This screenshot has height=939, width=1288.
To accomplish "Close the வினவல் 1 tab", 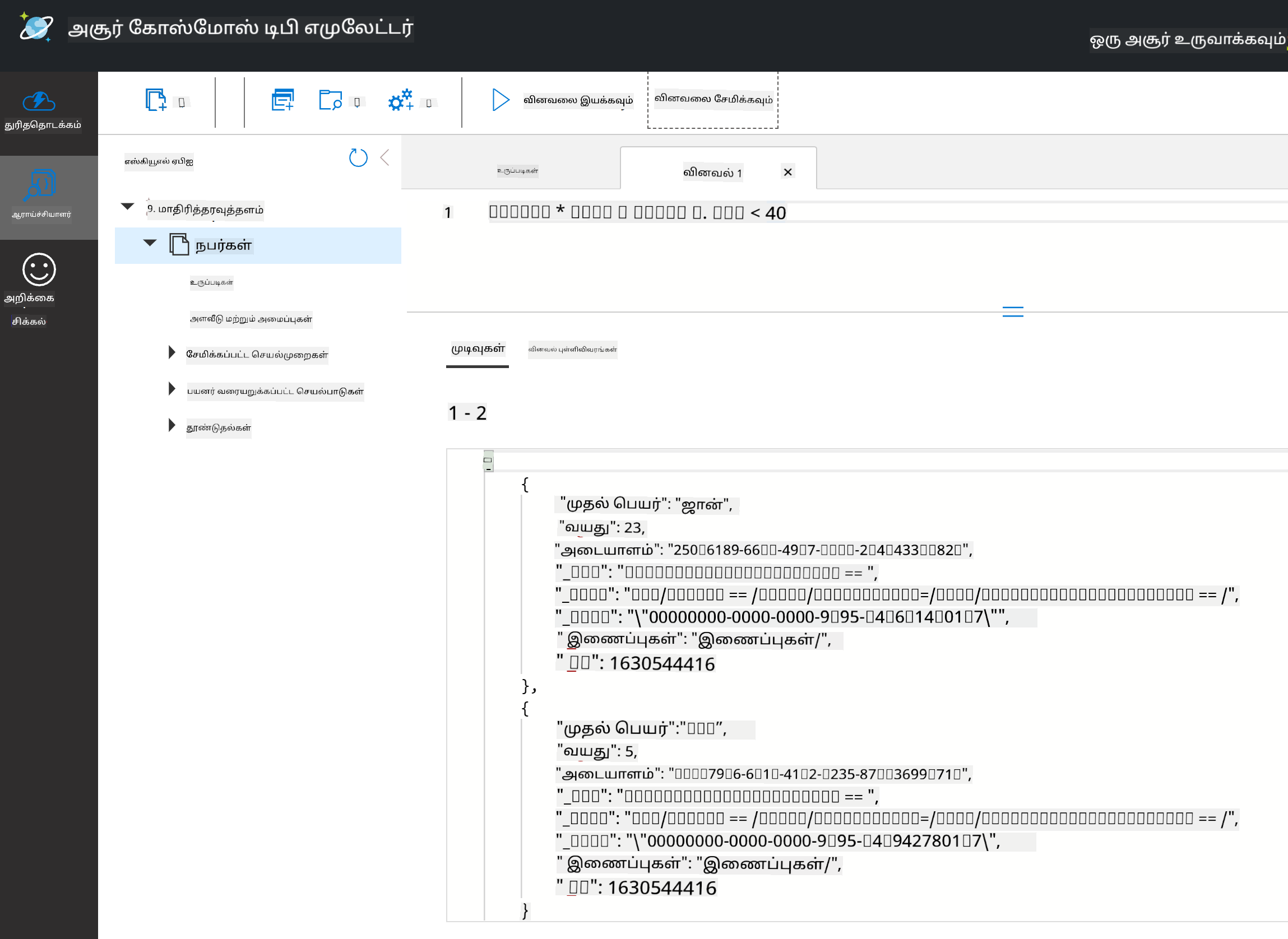I will [x=787, y=171].
